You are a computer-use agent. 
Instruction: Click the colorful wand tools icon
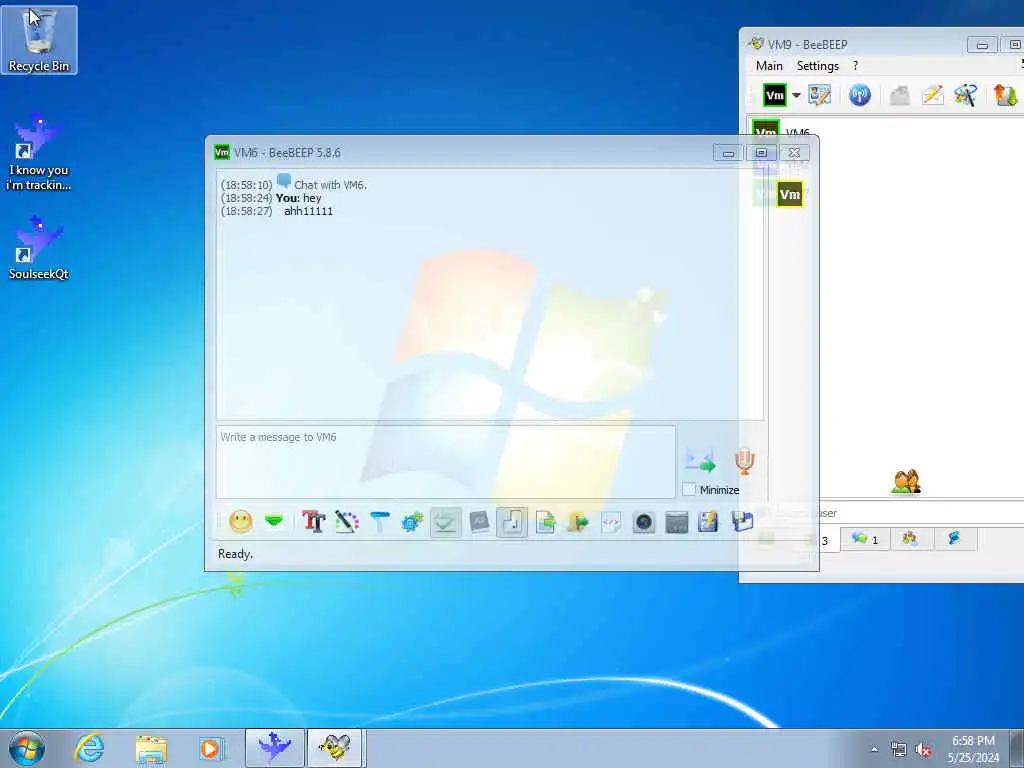965,95
